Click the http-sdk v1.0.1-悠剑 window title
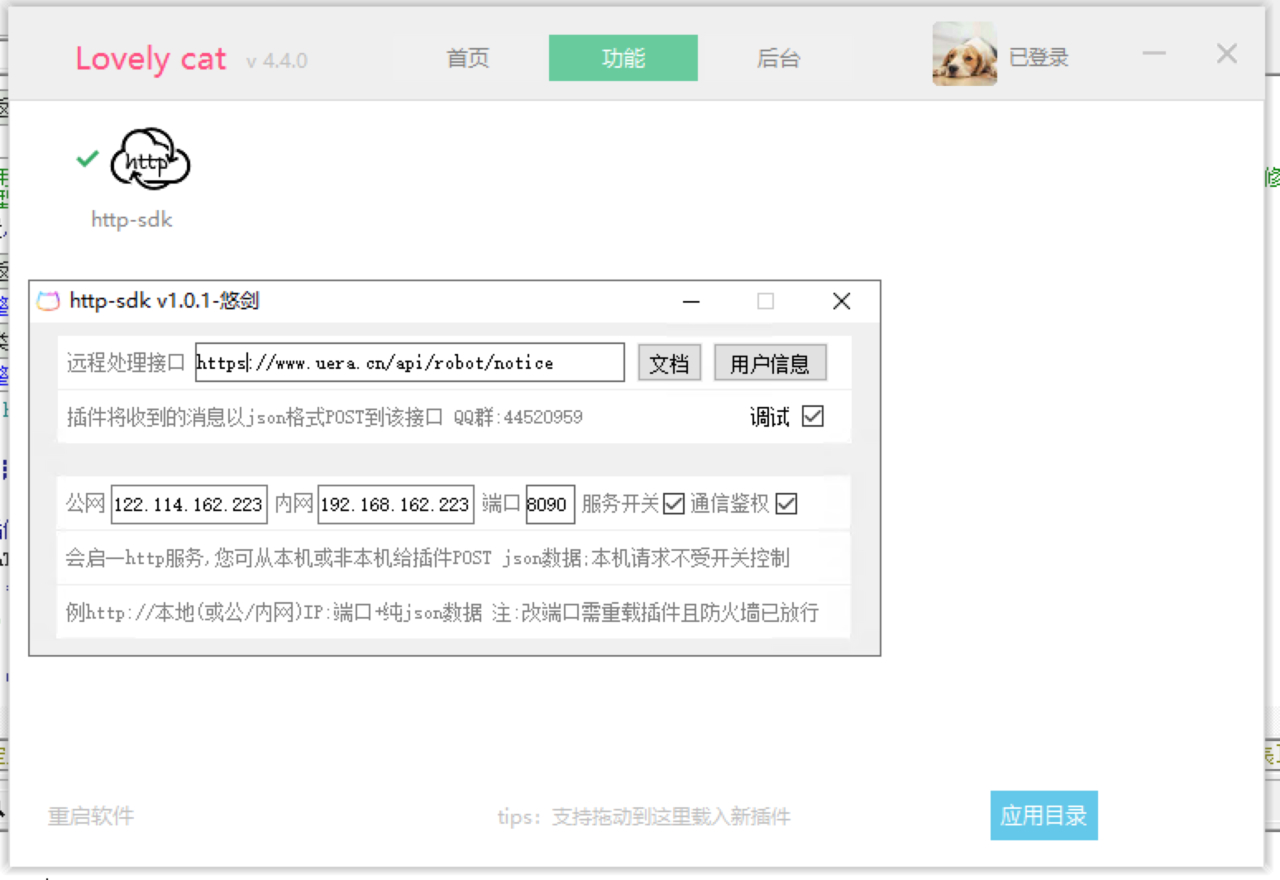Image resolution: width=1280 pixels, height=880 pixels. (165, 301)
